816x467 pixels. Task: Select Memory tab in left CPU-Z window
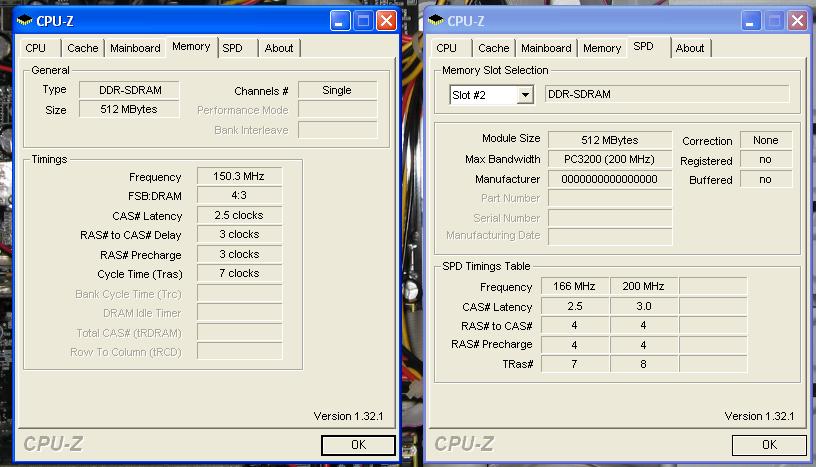coord(191,46)
